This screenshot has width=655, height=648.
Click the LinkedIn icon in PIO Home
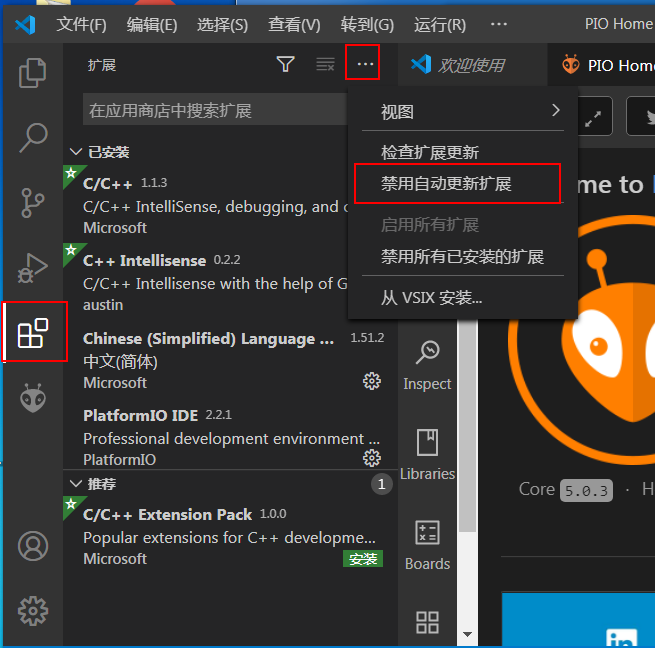tap(622, 638)
